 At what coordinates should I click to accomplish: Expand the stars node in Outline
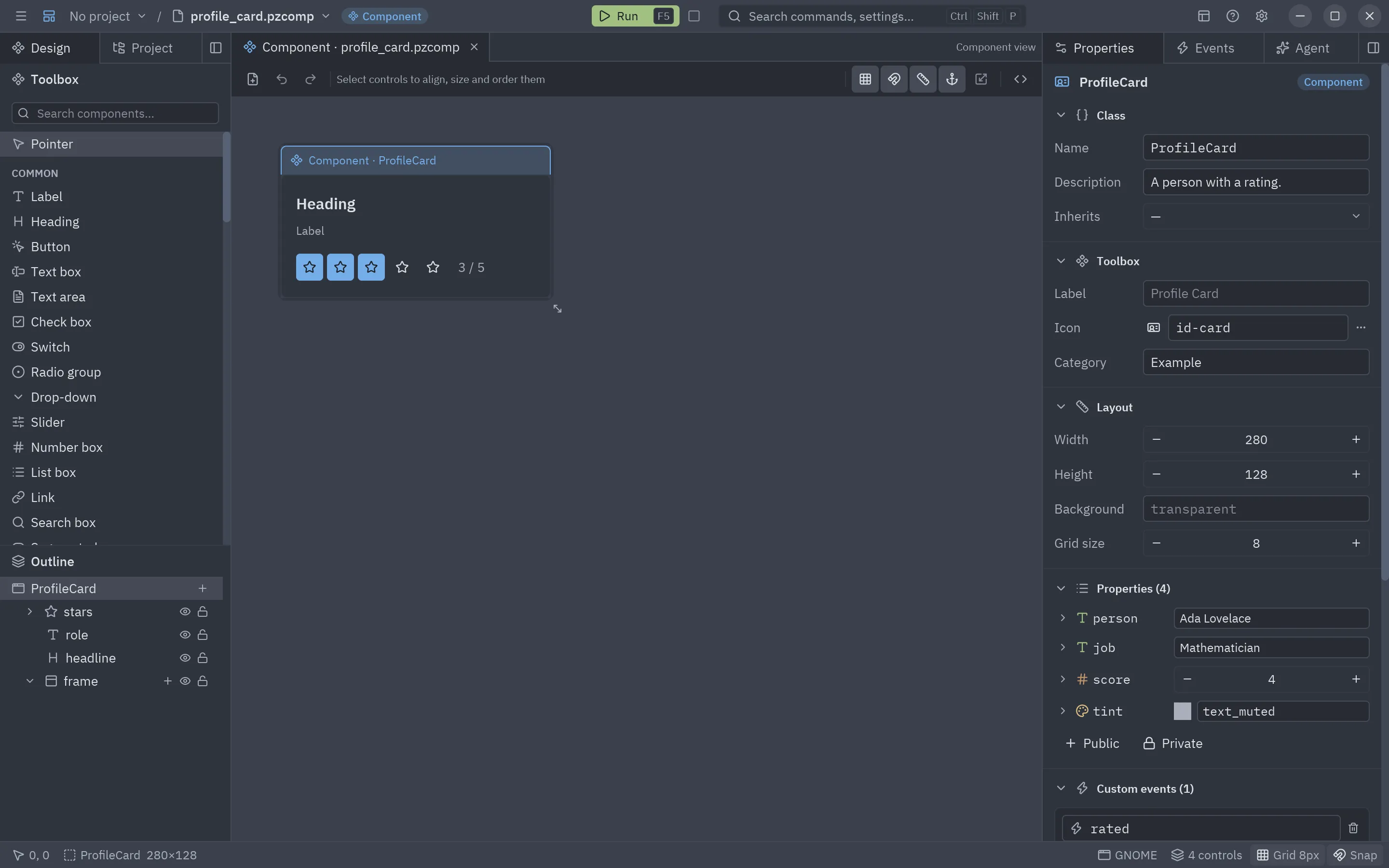coord(30,612)
